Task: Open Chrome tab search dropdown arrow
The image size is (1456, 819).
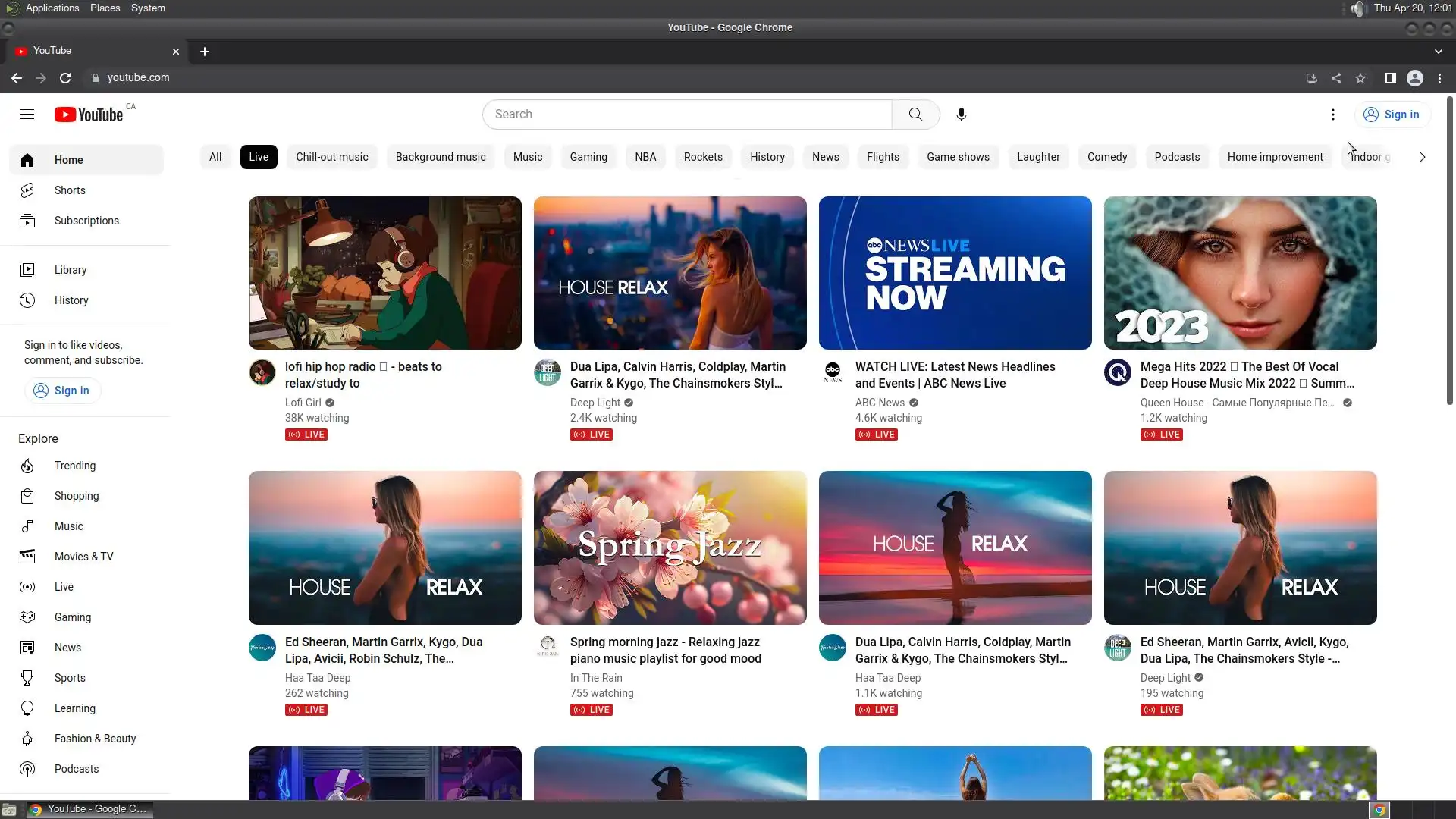Action: pyautogui.click(x=1438, y=52)
